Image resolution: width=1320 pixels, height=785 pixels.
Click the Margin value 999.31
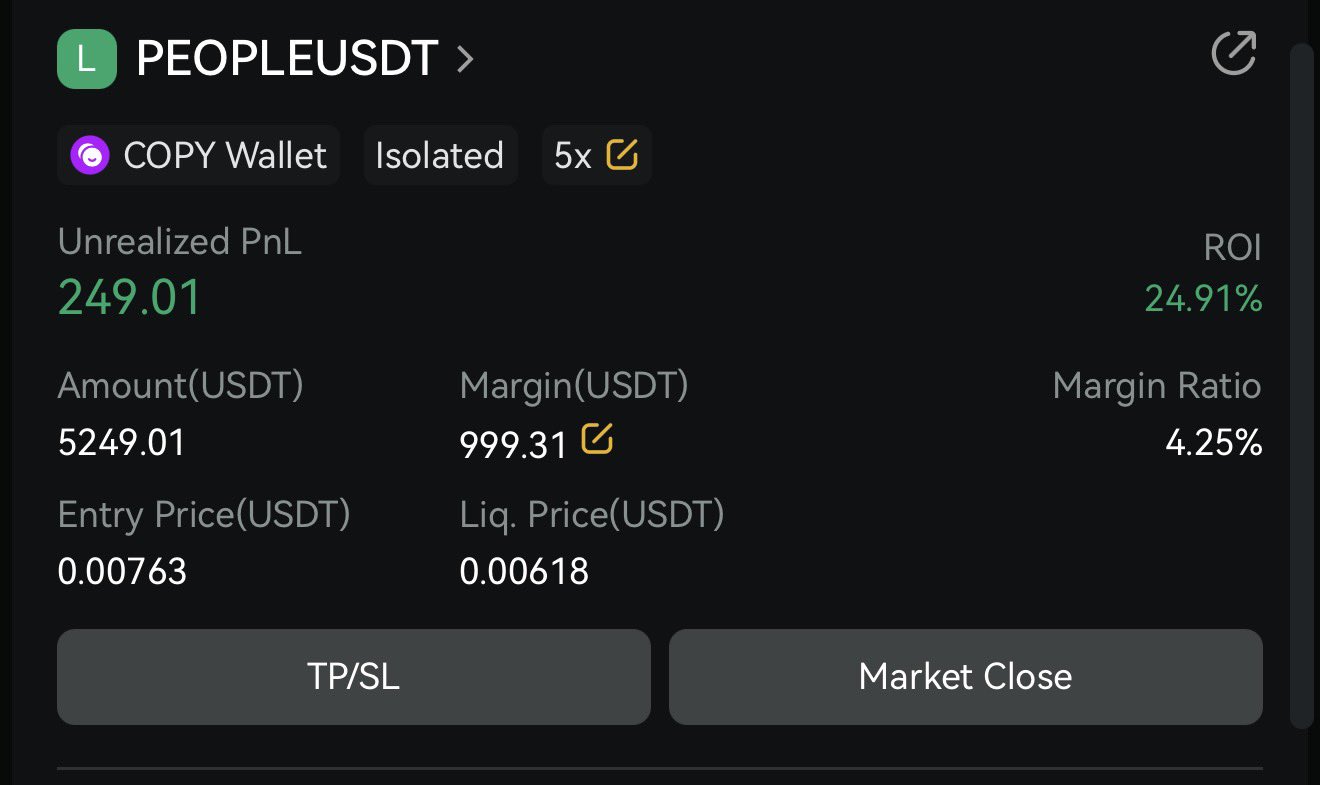click(x=514, y=445)
